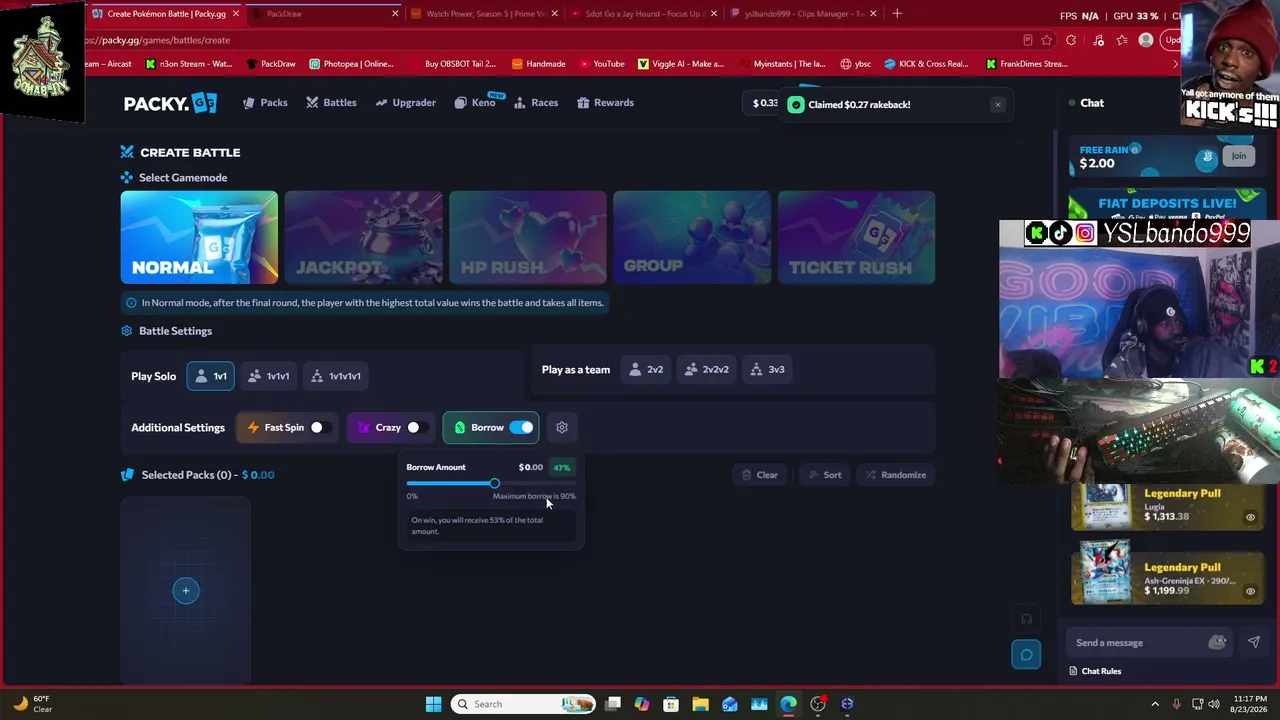The width and height of the screenshot is (1280, 720).
Task: Show hidden system tray icons
Action: click(x=1155, y=704)
